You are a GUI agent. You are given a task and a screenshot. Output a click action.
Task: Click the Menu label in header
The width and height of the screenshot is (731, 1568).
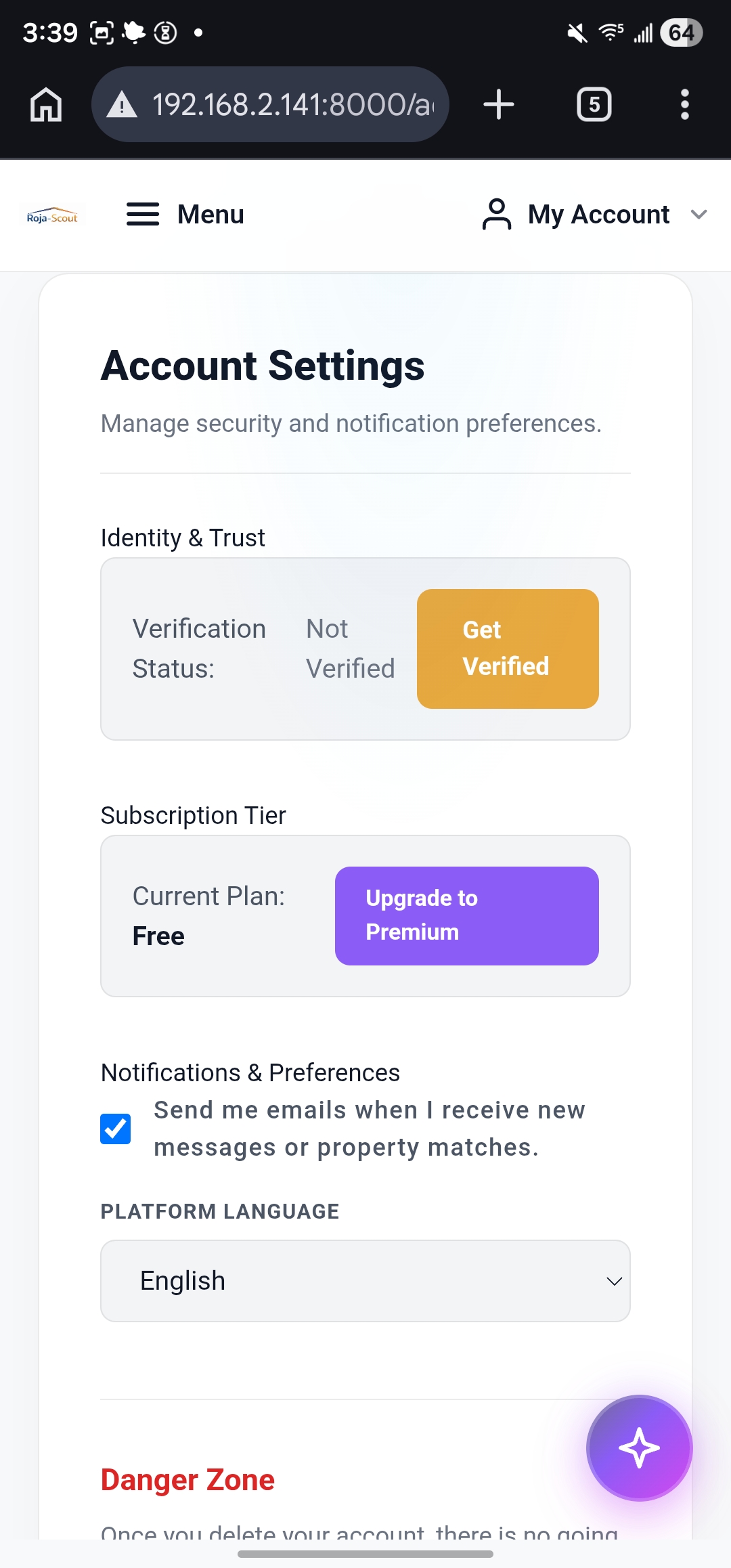tap(211, 215)
